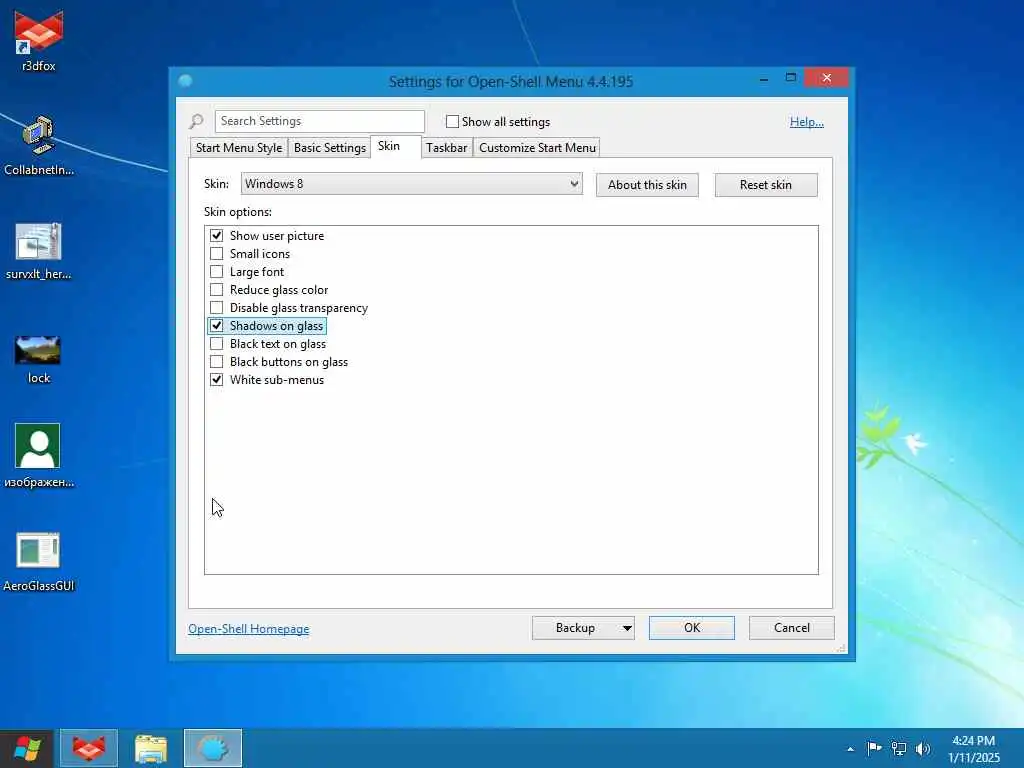Select the CollabnetIn... desktop icon

click(x=39, y=145)
